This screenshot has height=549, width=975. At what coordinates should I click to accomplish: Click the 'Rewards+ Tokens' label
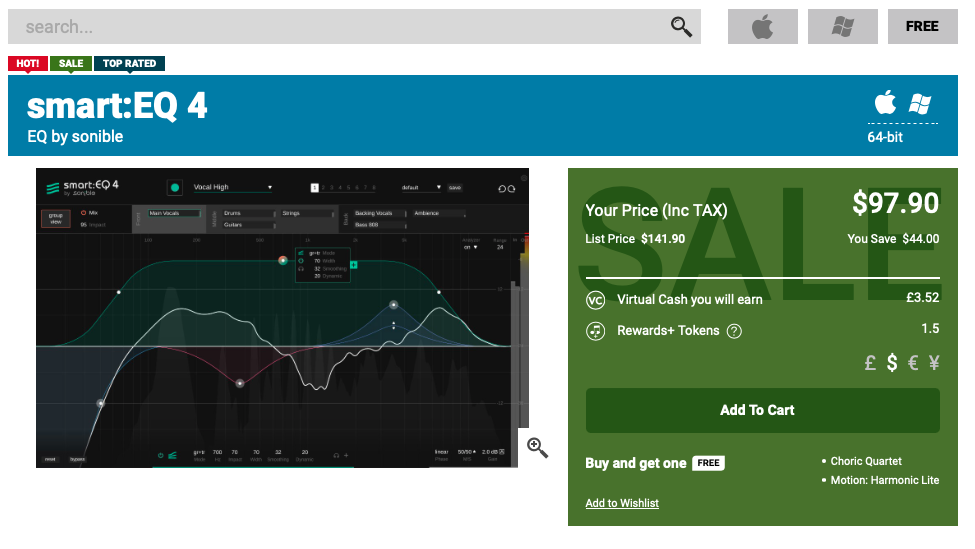click(668, 331)
